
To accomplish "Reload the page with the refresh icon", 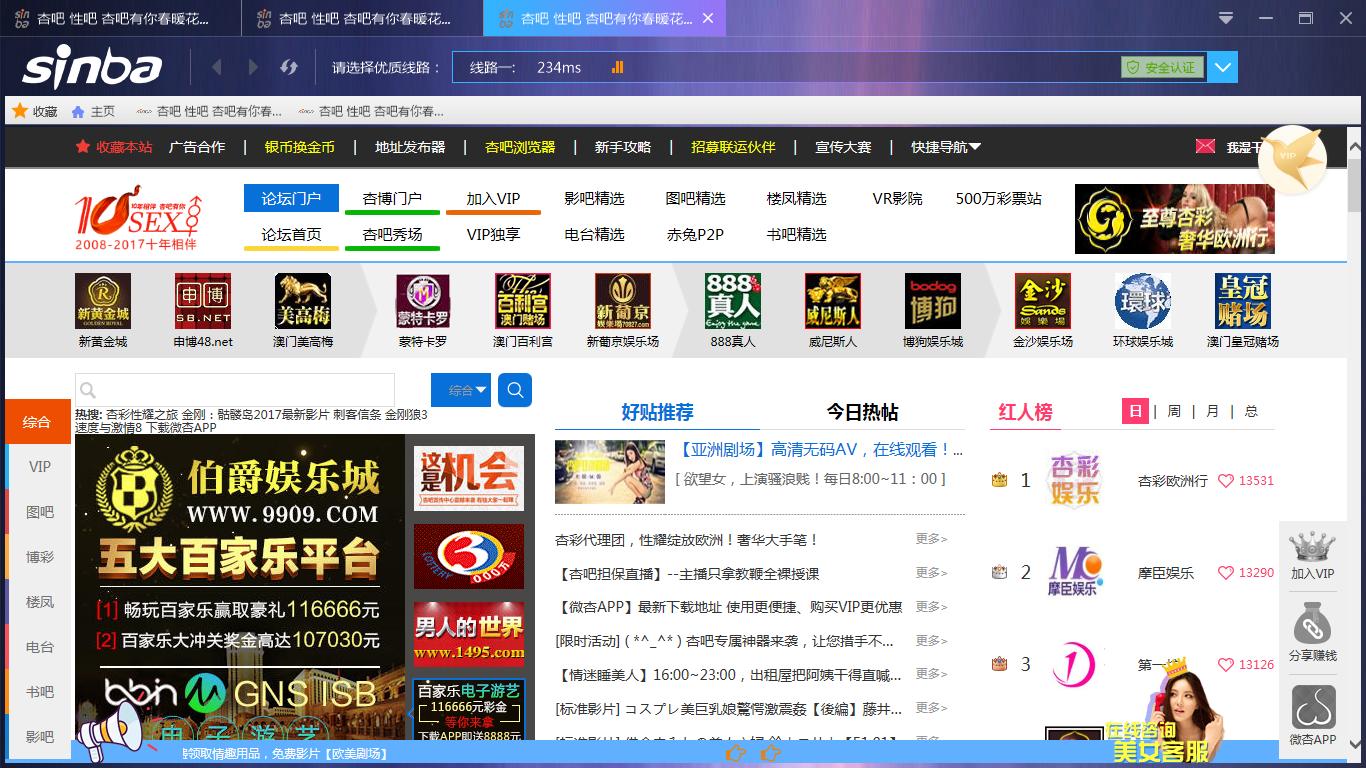I will (289, 67).
